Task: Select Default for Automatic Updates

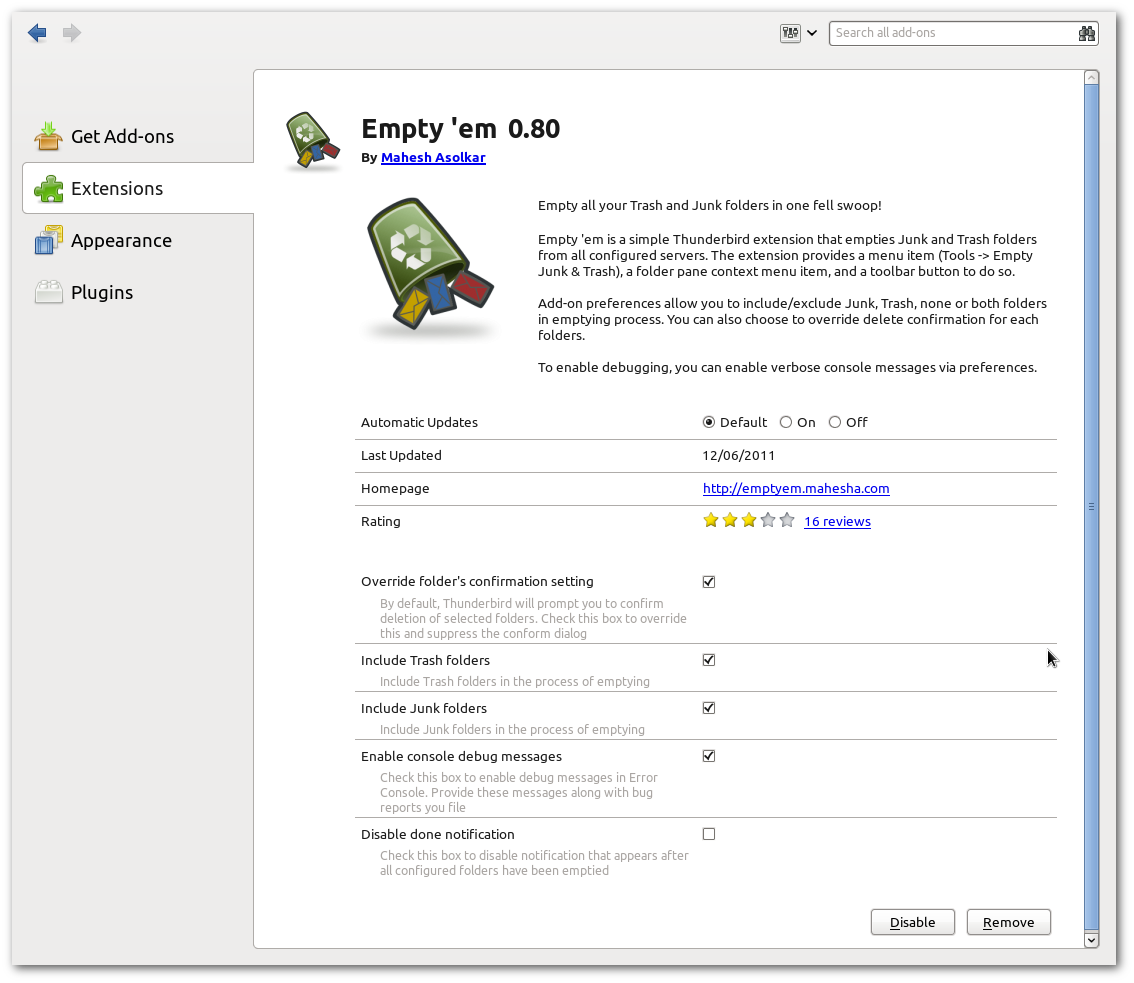Action: coord(709,422)
